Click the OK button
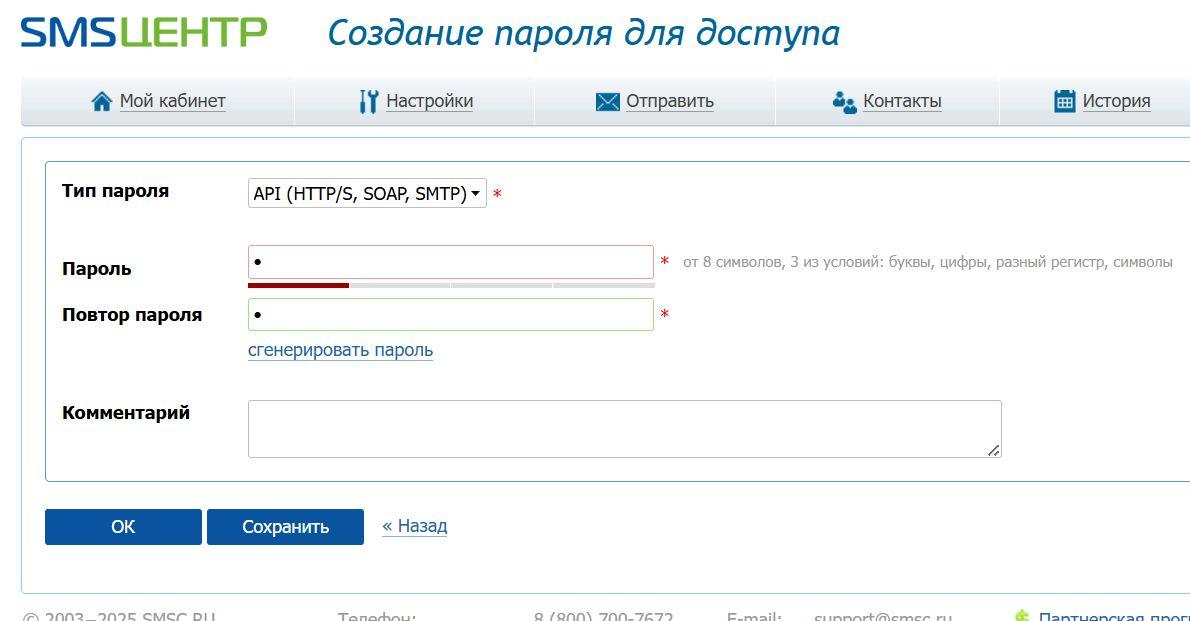The width and height of the screenshot is (1190, 621). pyautogui.click(x=123, y=526)
